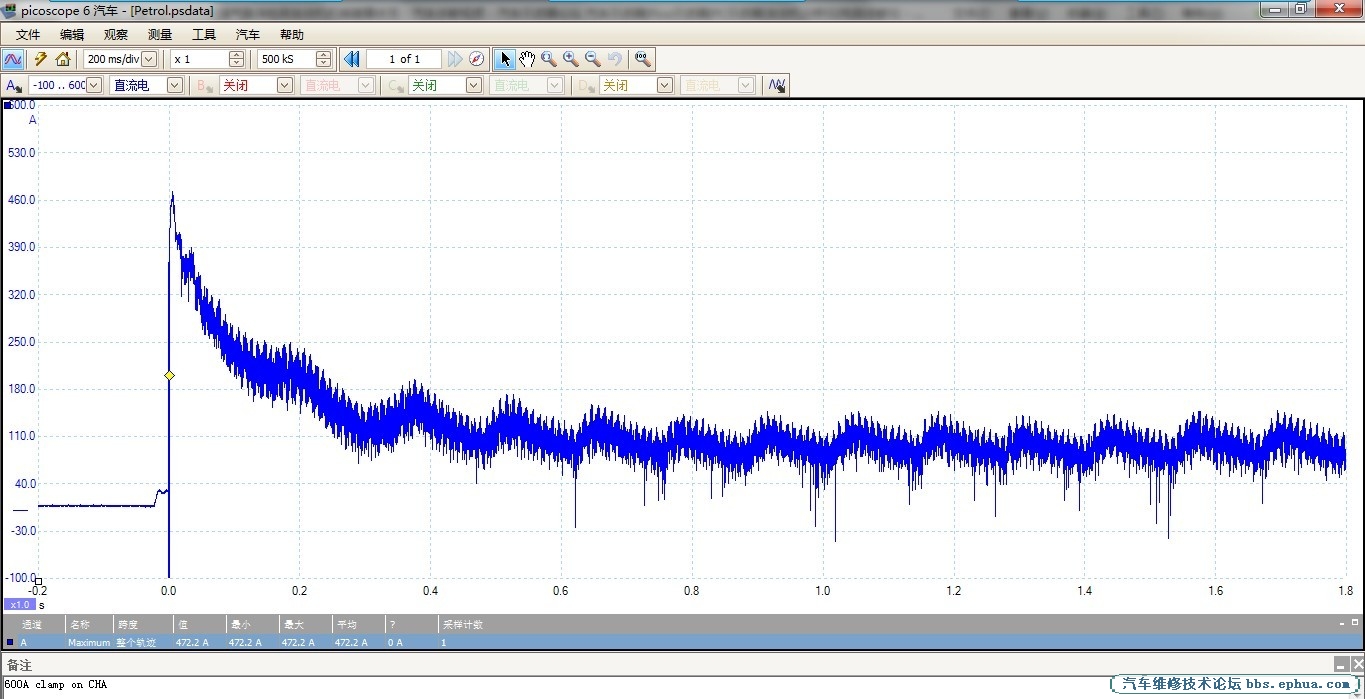Click the home startup settings icon

[x=63, y=59]
